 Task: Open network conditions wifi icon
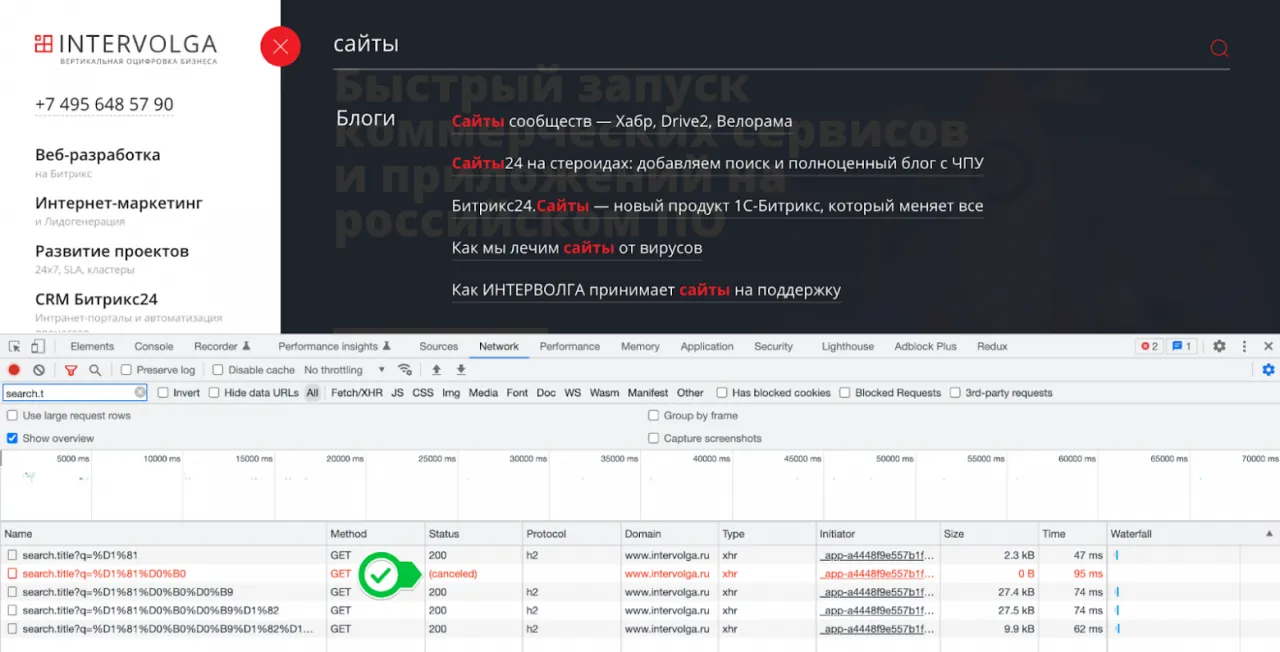click(x=405, y=370)
